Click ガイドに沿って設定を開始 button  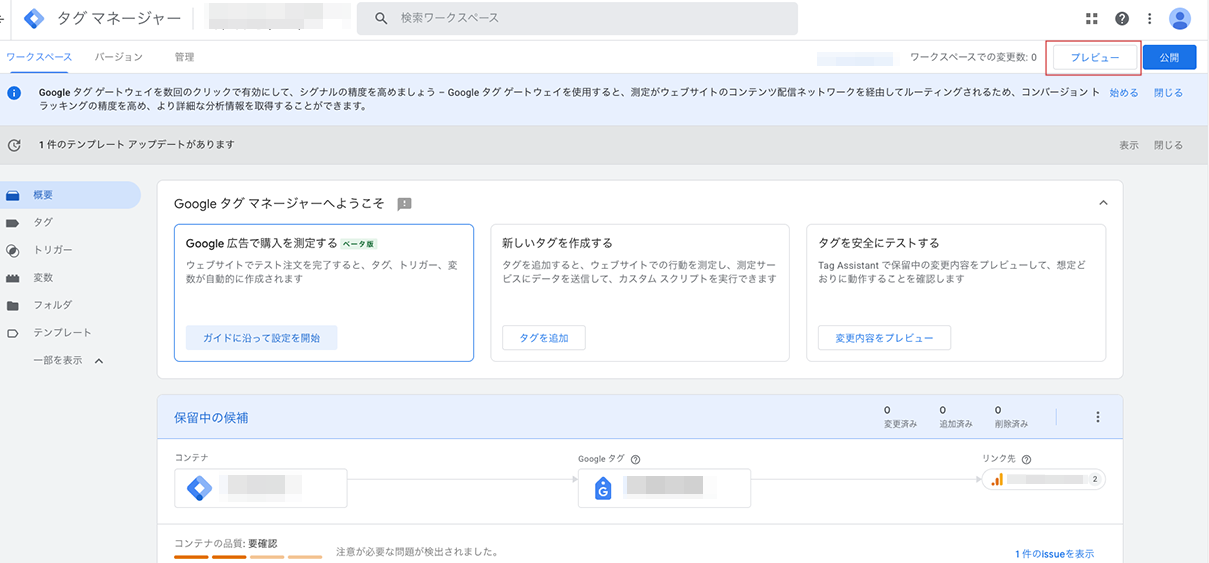point(262,338)
